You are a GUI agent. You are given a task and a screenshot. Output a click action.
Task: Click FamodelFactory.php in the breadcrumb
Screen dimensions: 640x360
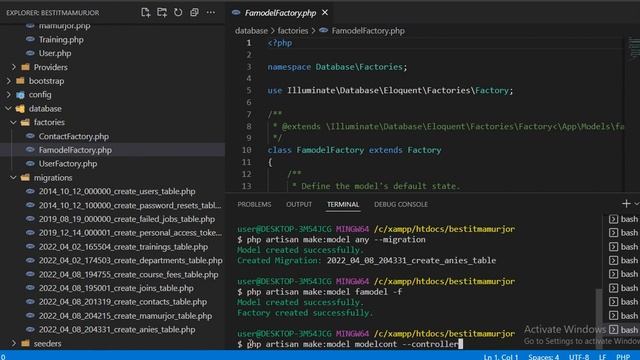coord(368,31)
